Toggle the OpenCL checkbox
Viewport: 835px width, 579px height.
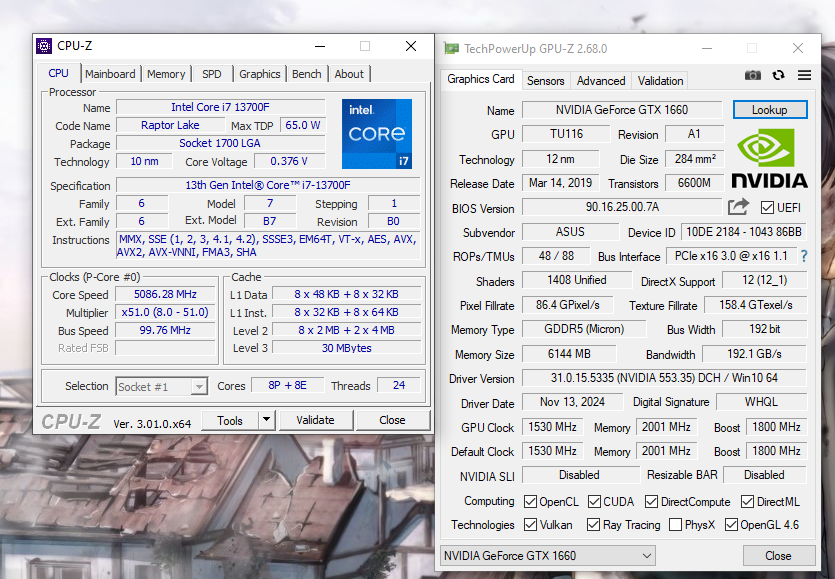tap(530, 502)
